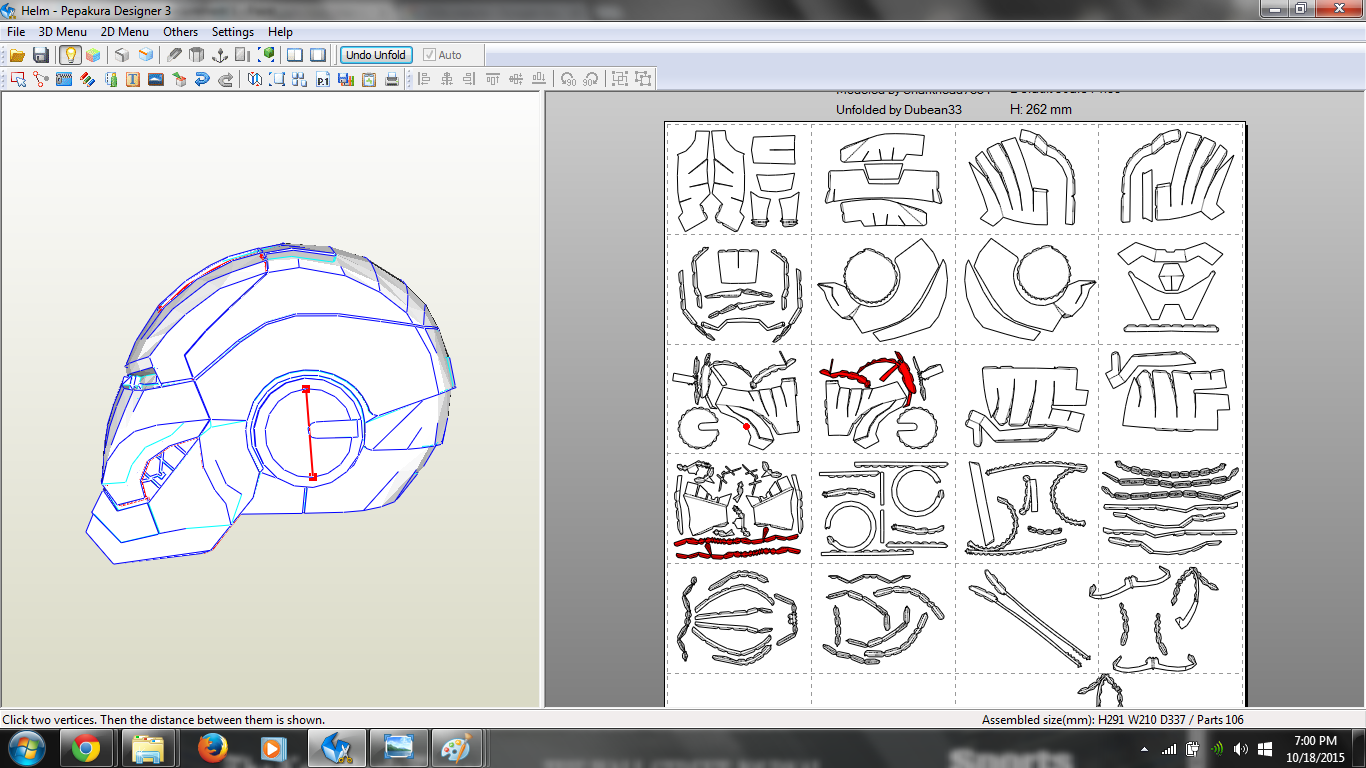Screen dimensions: 1366x768
Task: Select the T input text tool
Action: (132, 79)
